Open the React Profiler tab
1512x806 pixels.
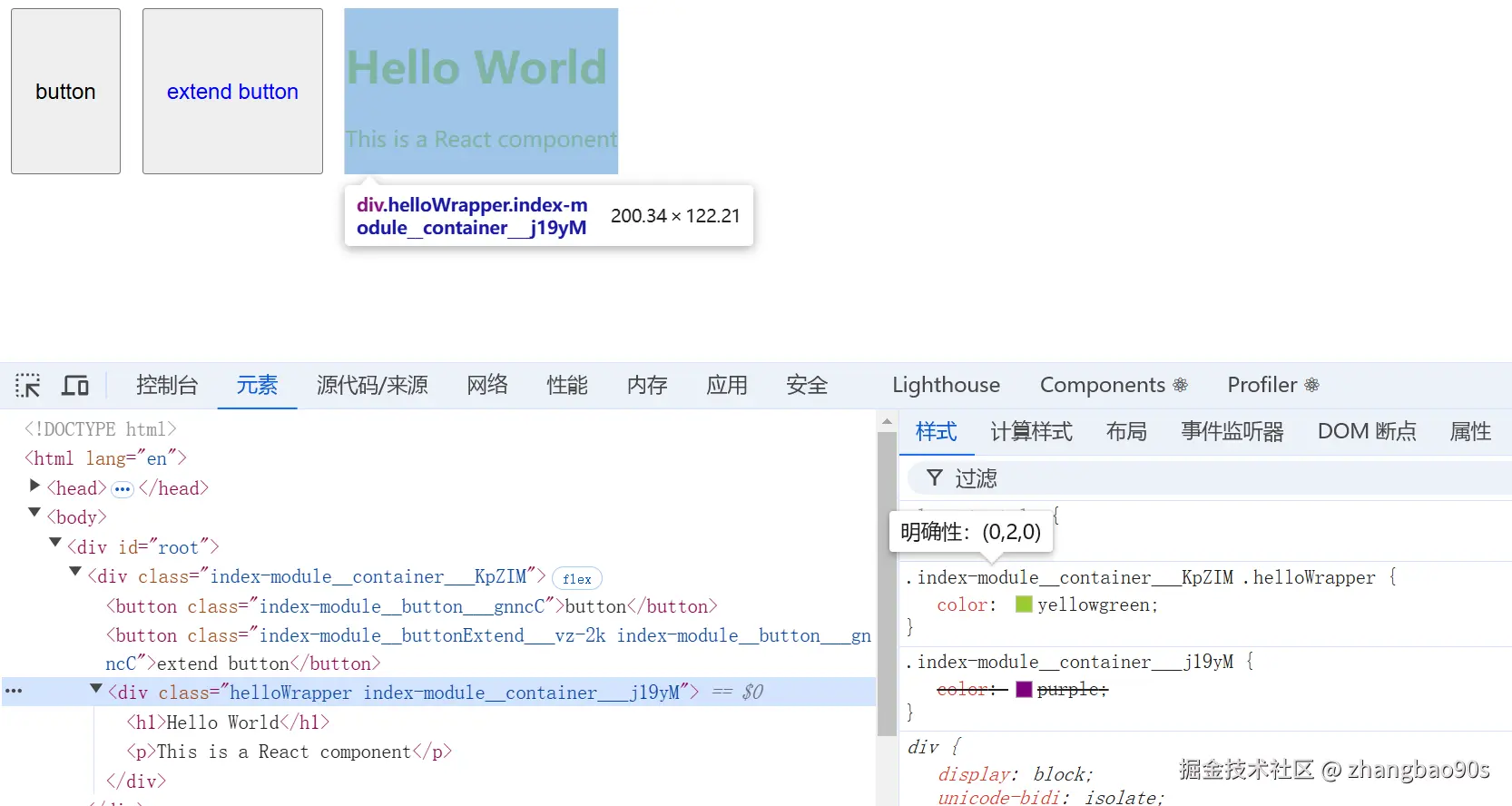[x=1273, y=385]
